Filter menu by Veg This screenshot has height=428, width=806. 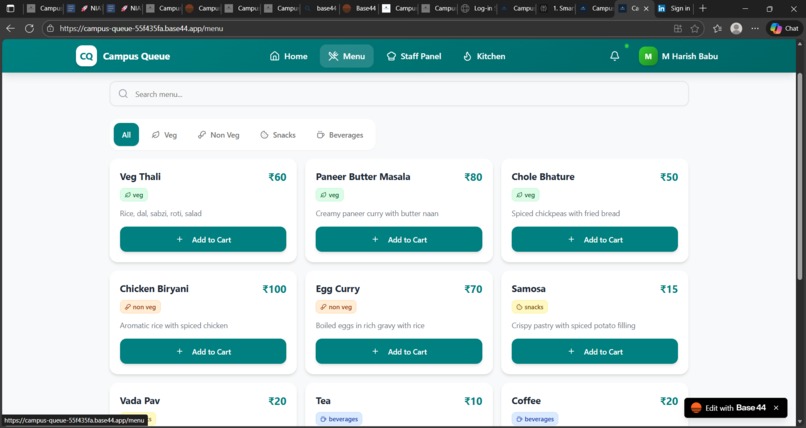[x=164, y=135]
